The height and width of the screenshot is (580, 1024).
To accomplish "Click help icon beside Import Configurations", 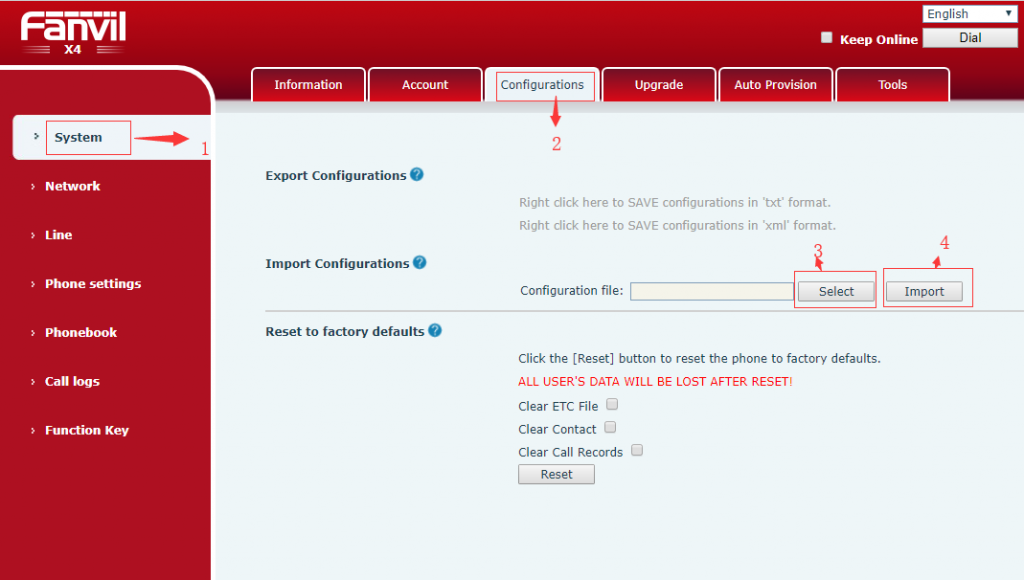I will tap(420, 263).
